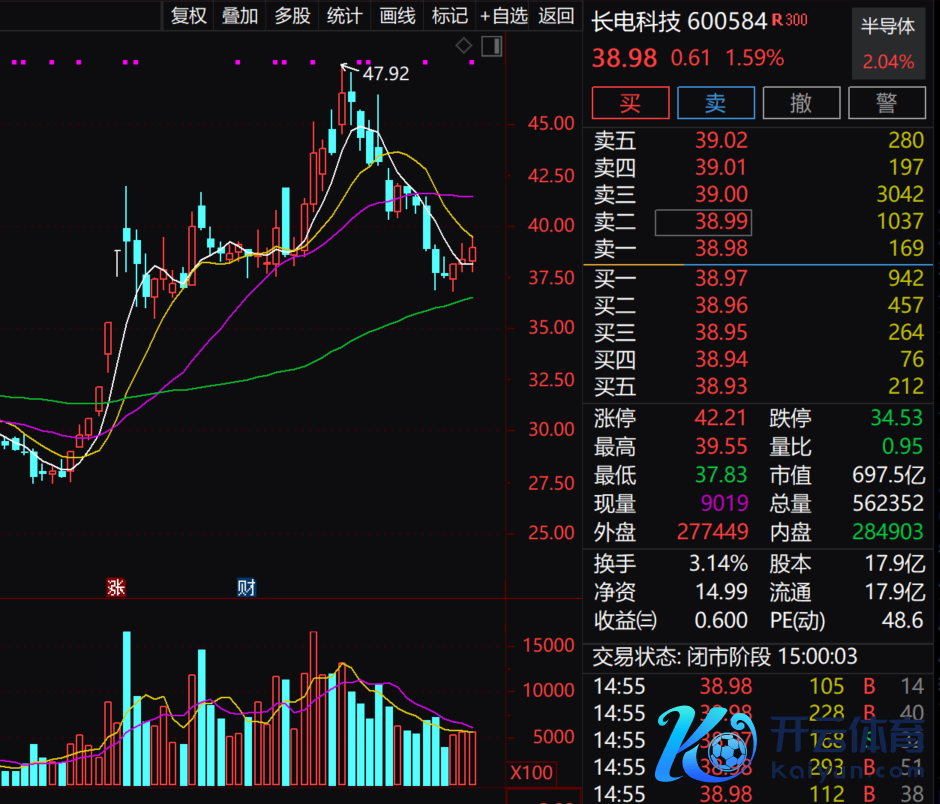
Task: Click the 标记 mark button
Action: [449, 15]
